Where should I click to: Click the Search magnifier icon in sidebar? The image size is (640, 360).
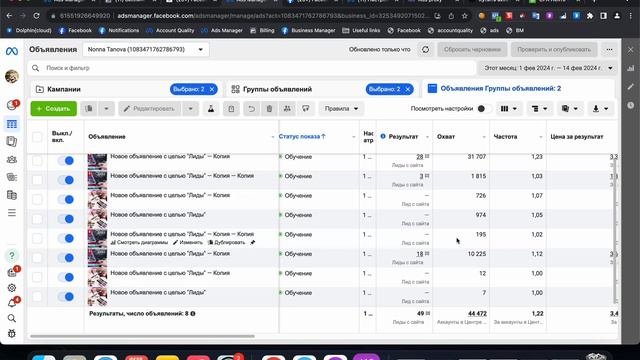click(11, 318)
